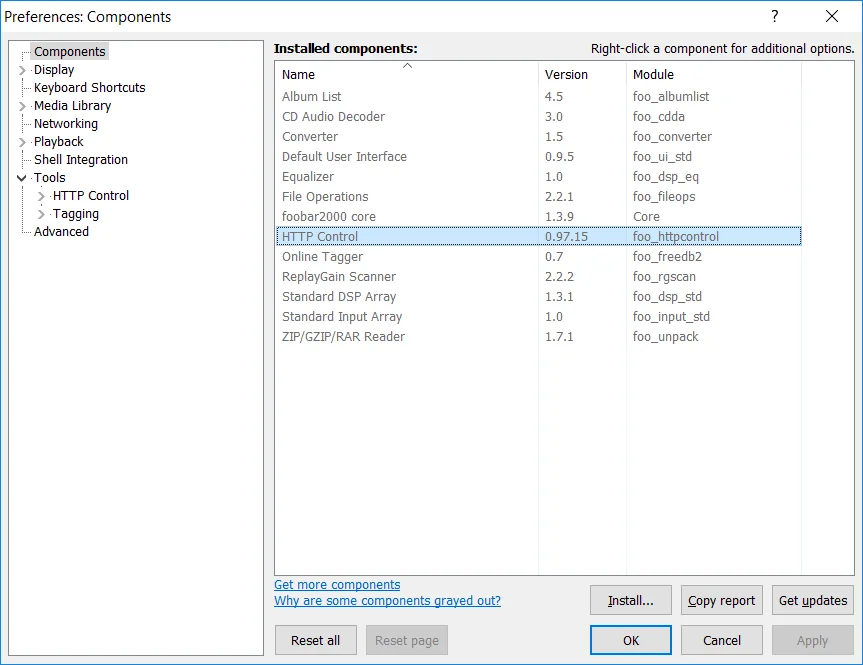This screenshot has width=863, height=665.
Task: Expand the Playback tree node
Action: pos(22,142)
